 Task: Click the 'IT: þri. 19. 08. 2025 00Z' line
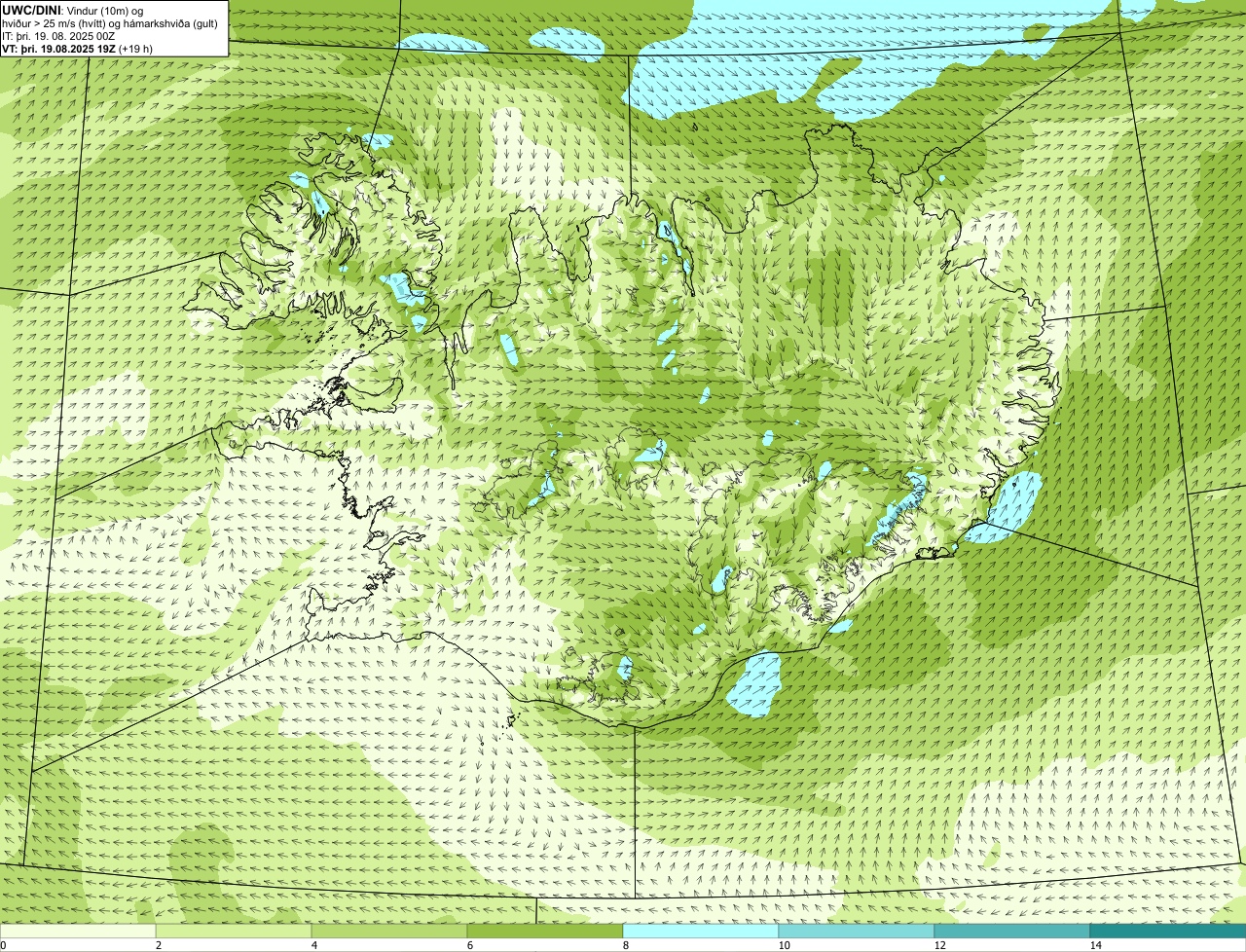click(x=59, y=36)
